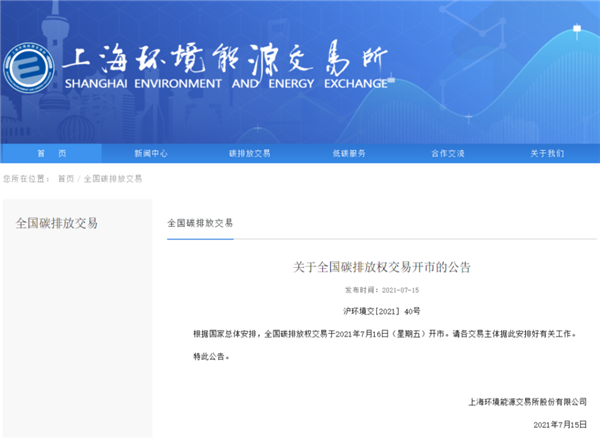This screenshot has height=439, width=600.
Task: Click the signature 上海环境能源交易所股份有限公司
Action: click(528, 402)
